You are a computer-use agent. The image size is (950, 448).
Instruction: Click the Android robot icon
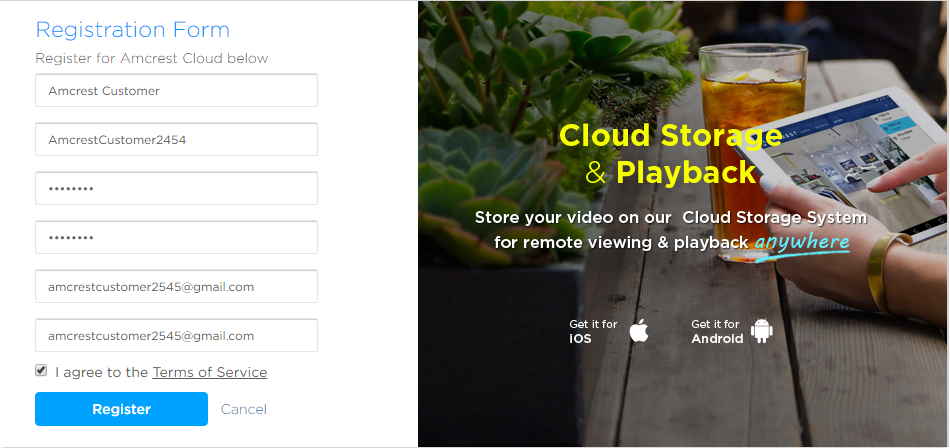tap(762, 331)
